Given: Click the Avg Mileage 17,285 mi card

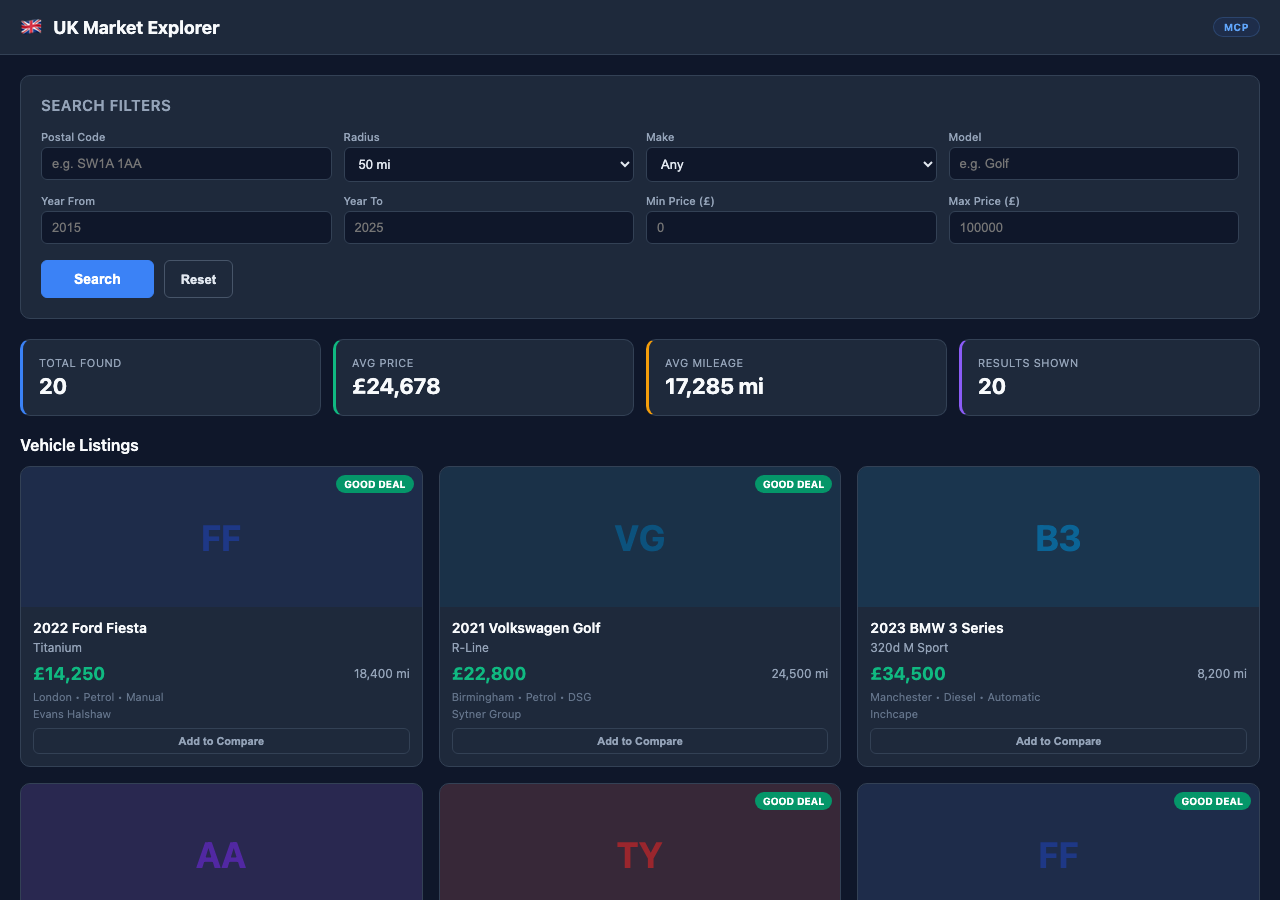Looking at the screenshot, I should coord(796,377).
